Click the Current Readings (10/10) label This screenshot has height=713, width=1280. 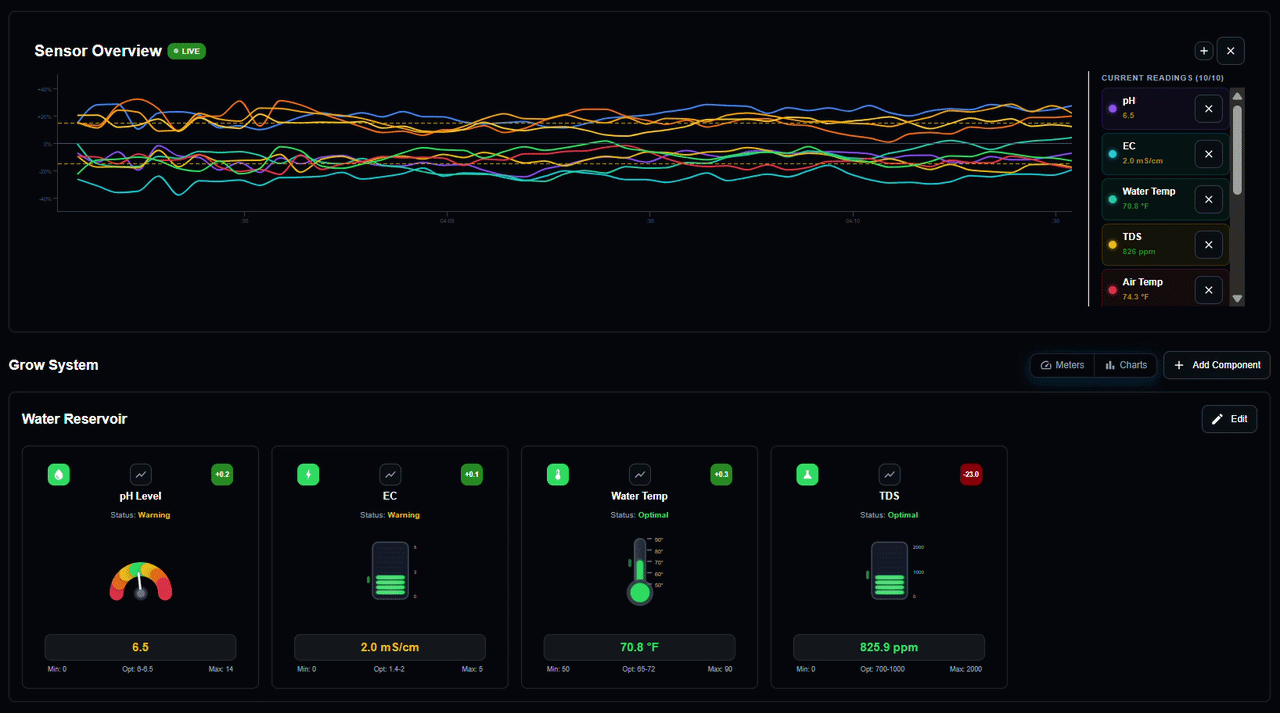1162,78
